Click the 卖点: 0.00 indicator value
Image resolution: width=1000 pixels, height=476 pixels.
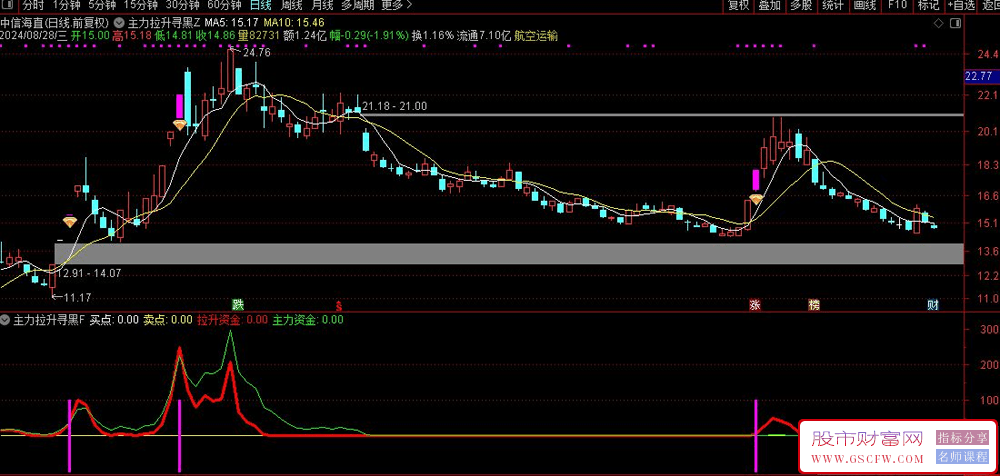point(167,320)
